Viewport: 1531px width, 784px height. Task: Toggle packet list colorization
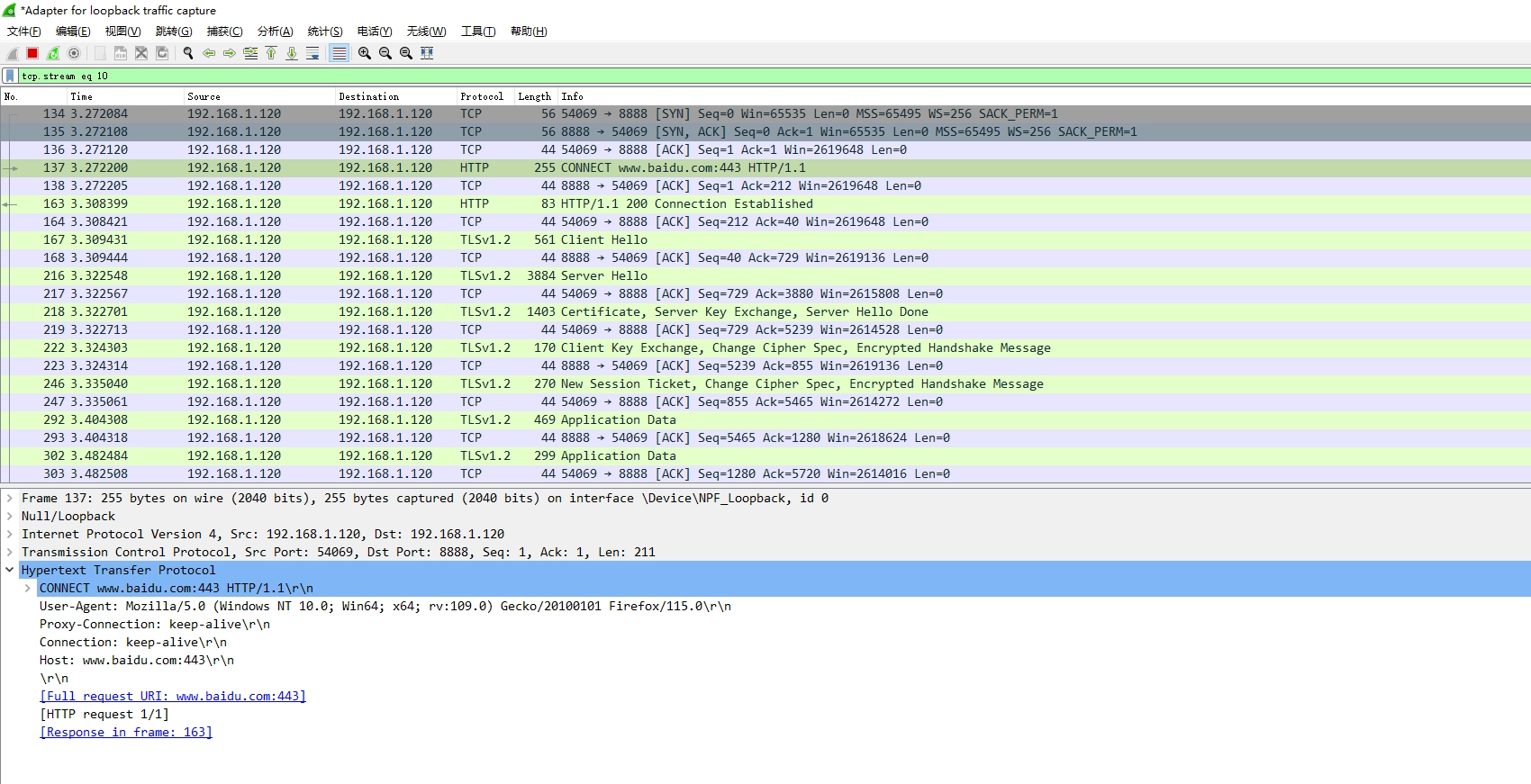click(339, 53)
